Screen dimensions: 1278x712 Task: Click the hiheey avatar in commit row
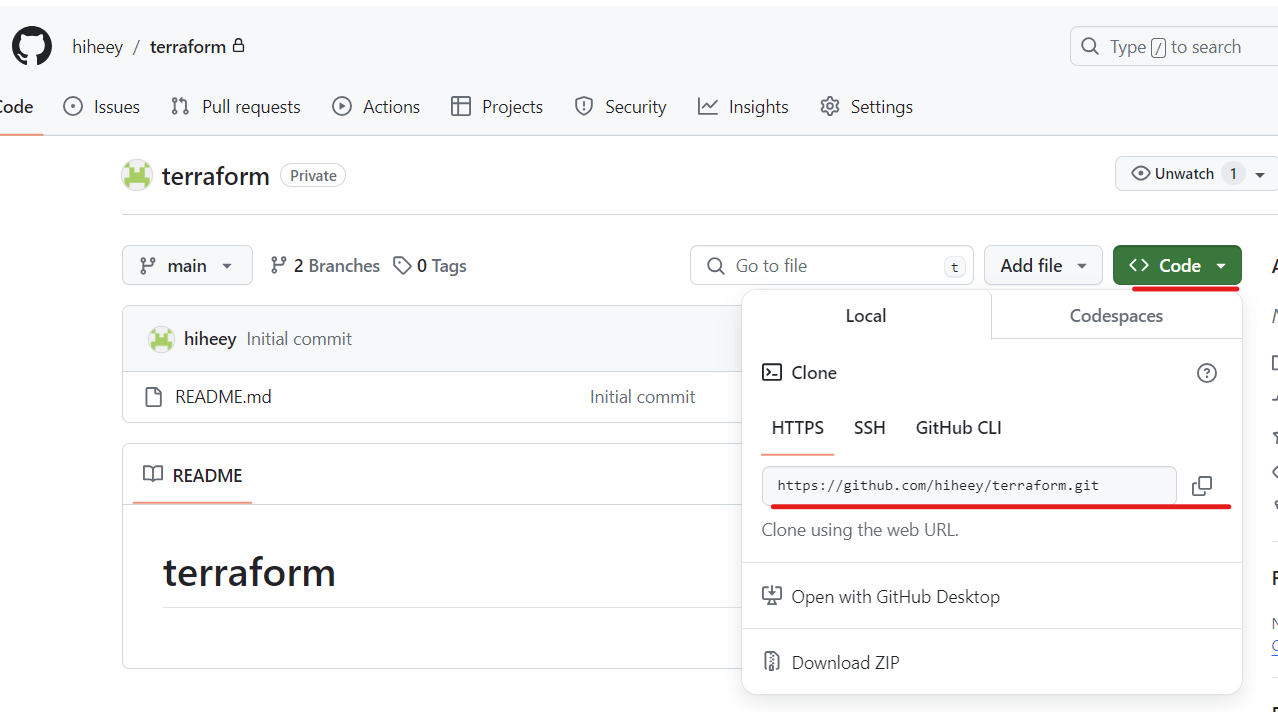coord(161,339)
